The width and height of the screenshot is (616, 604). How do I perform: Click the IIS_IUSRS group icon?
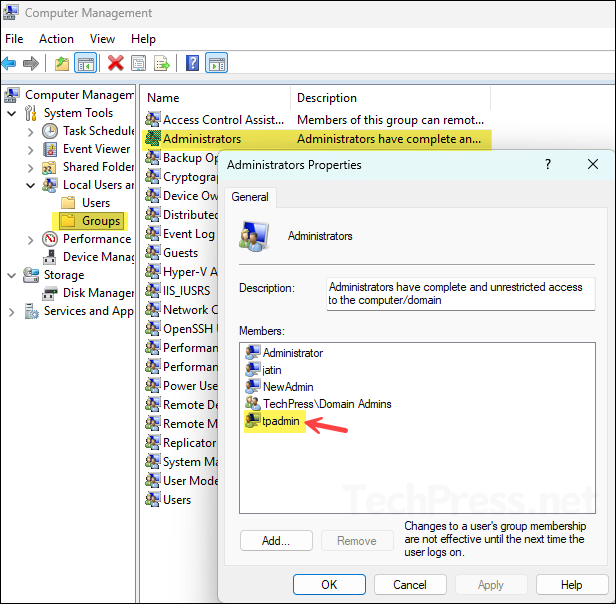click(x=152, y=290)
